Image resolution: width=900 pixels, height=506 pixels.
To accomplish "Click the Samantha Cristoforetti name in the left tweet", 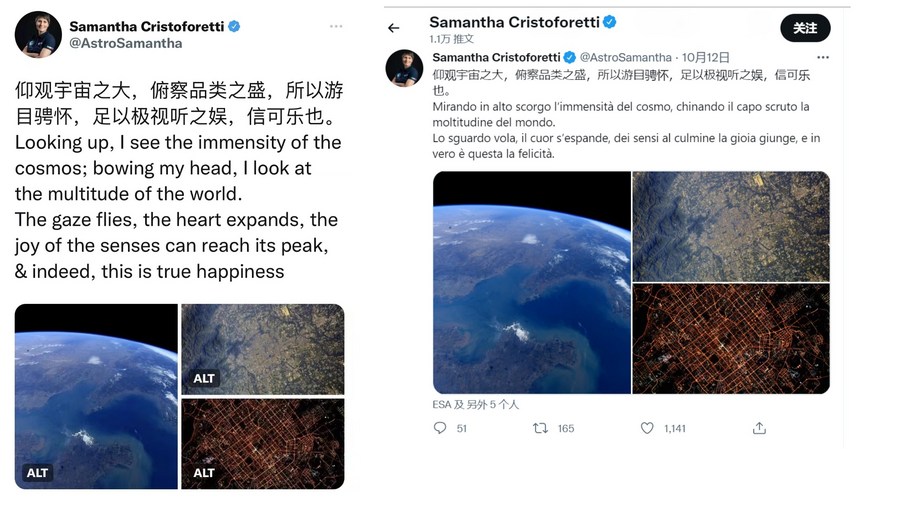I will click(146, 25).
